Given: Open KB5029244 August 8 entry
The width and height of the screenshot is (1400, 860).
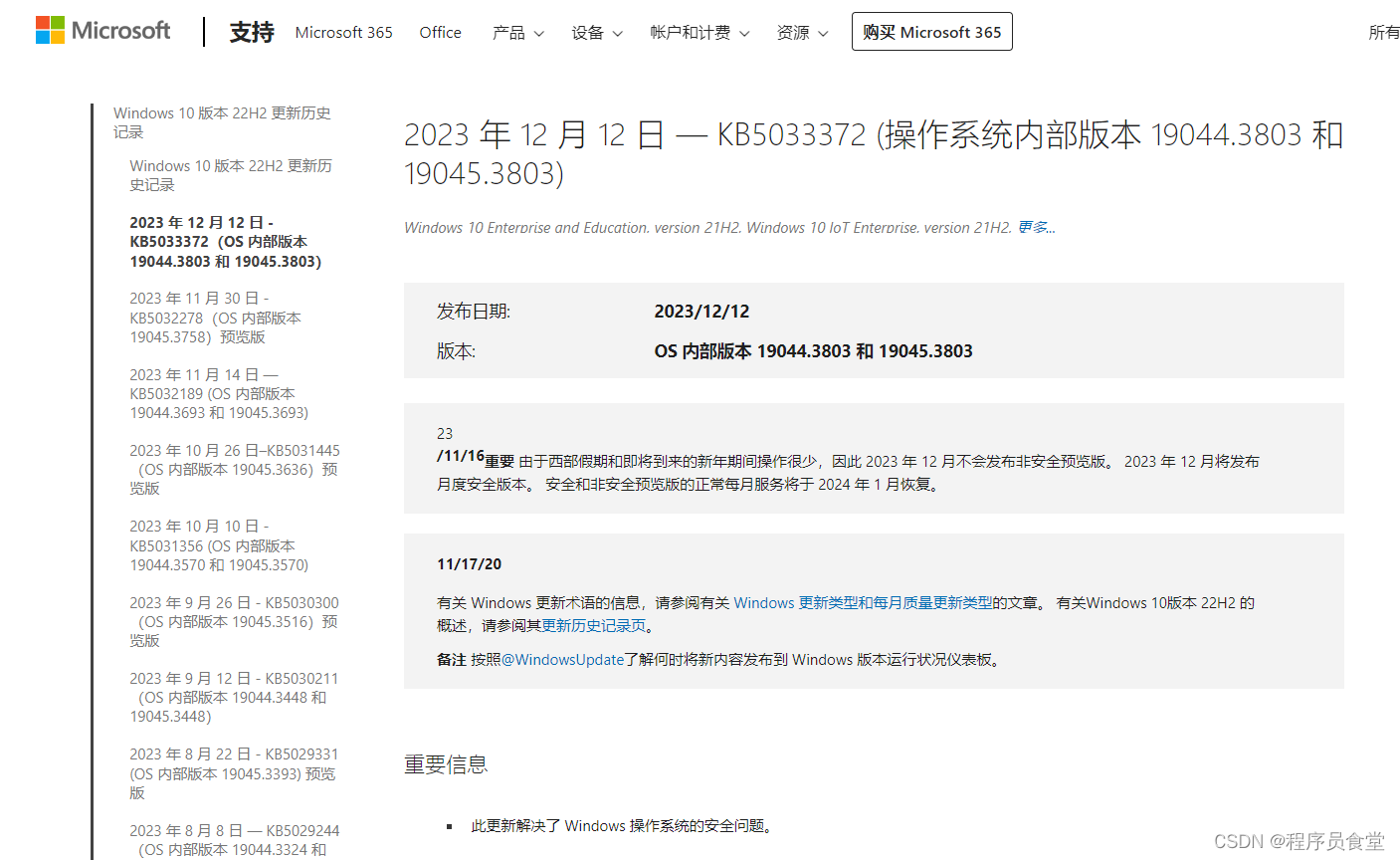Looking at the screenshot, I should (x=235, y=840).
